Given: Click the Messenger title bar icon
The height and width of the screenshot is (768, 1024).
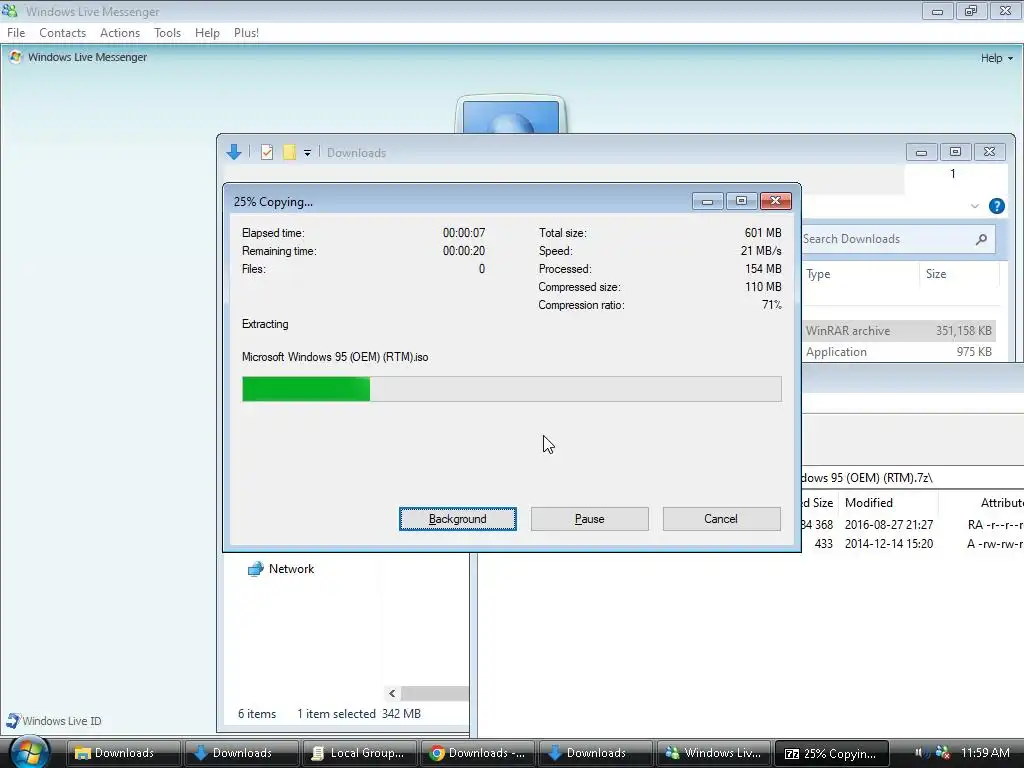Looking at the screenshot, I should pyautogui.click(x=9, y=11).
